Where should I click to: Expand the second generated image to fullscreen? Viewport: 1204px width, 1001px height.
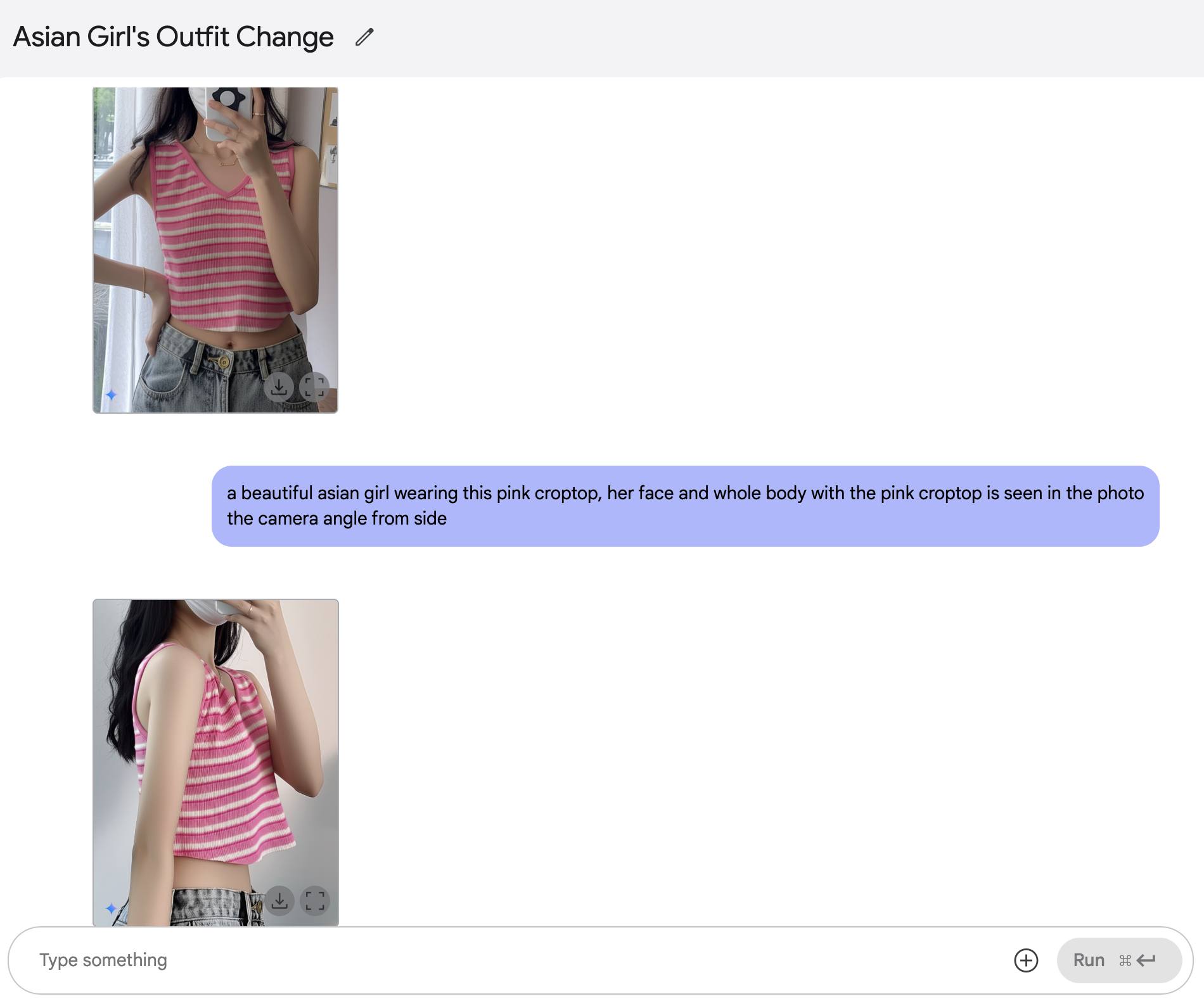click(x=315, y=900)
